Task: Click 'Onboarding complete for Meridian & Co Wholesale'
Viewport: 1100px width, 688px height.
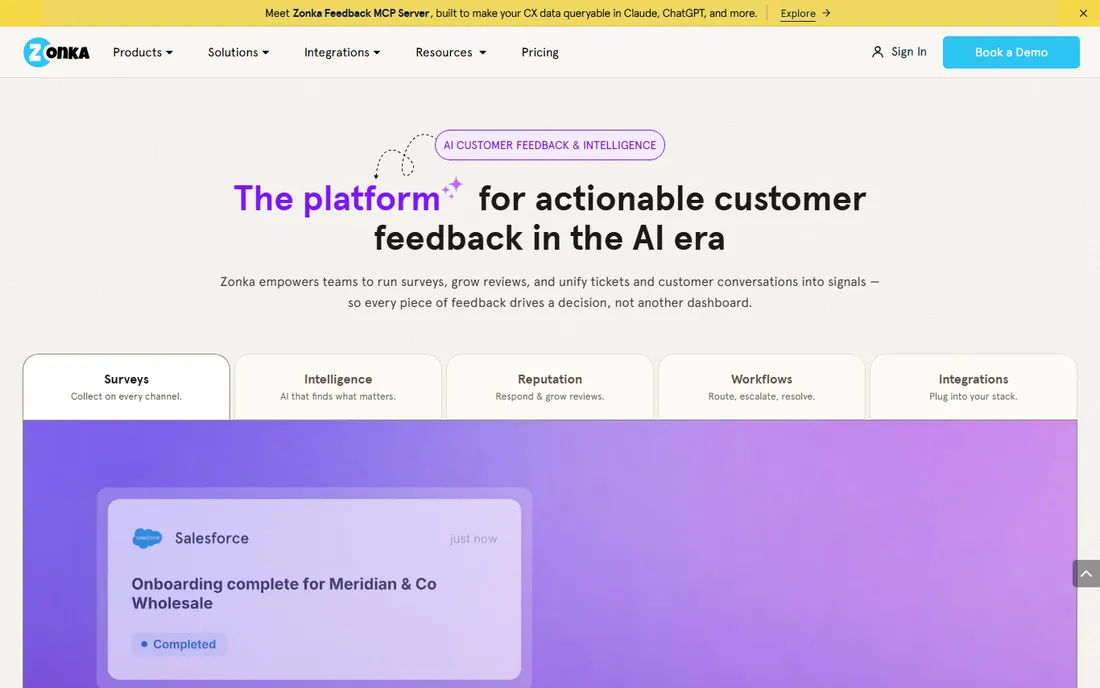Action: point(283,593)
